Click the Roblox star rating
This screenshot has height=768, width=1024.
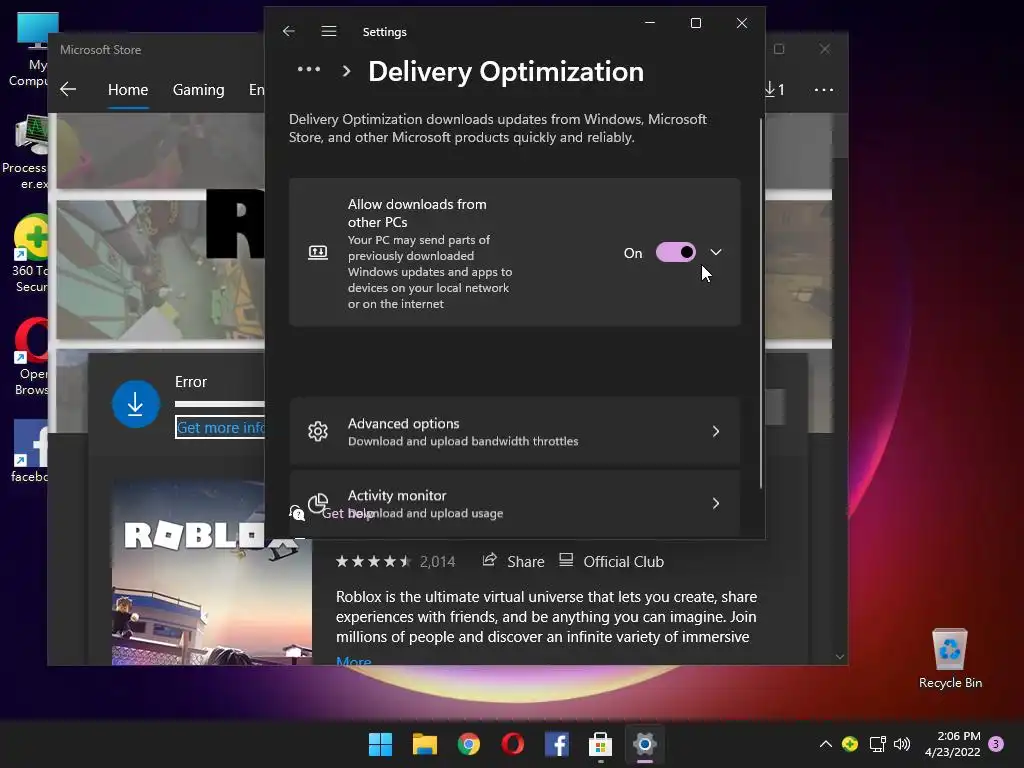point(373,562)
